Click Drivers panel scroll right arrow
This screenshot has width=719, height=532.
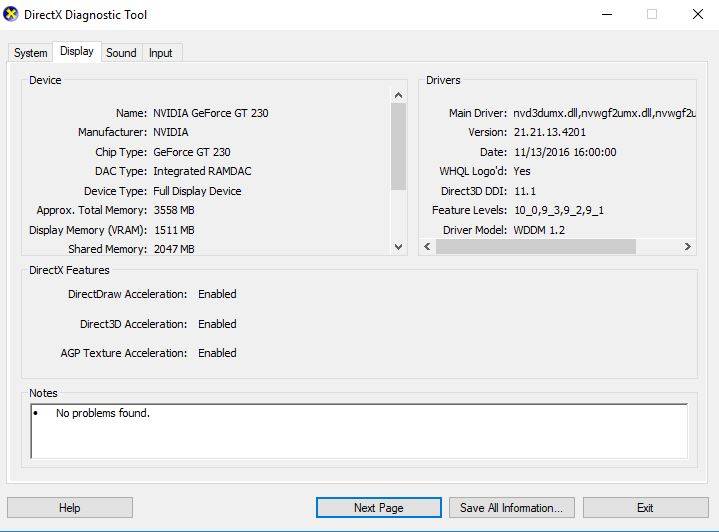coord(687,247)
